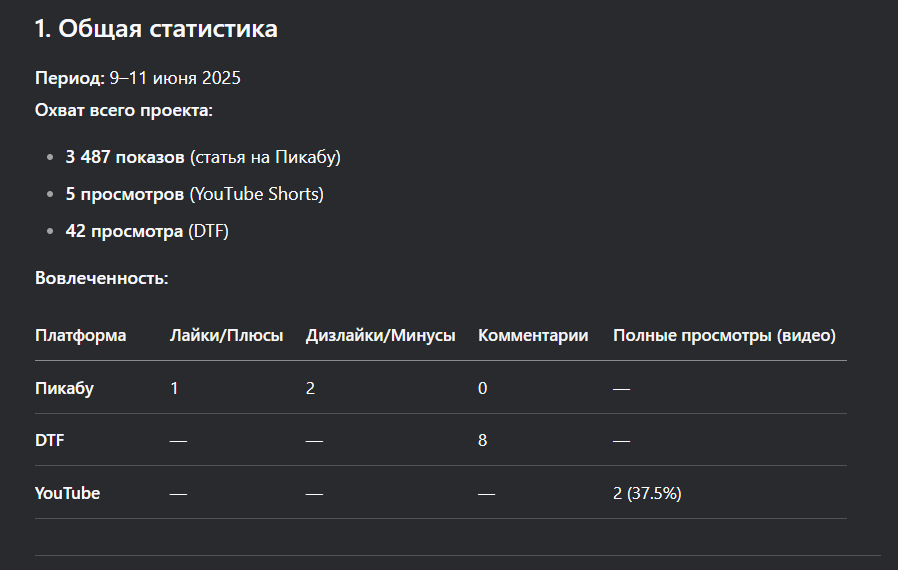
Task: Click the "1. Общая статистика" heading
Action: coord(156,29)
